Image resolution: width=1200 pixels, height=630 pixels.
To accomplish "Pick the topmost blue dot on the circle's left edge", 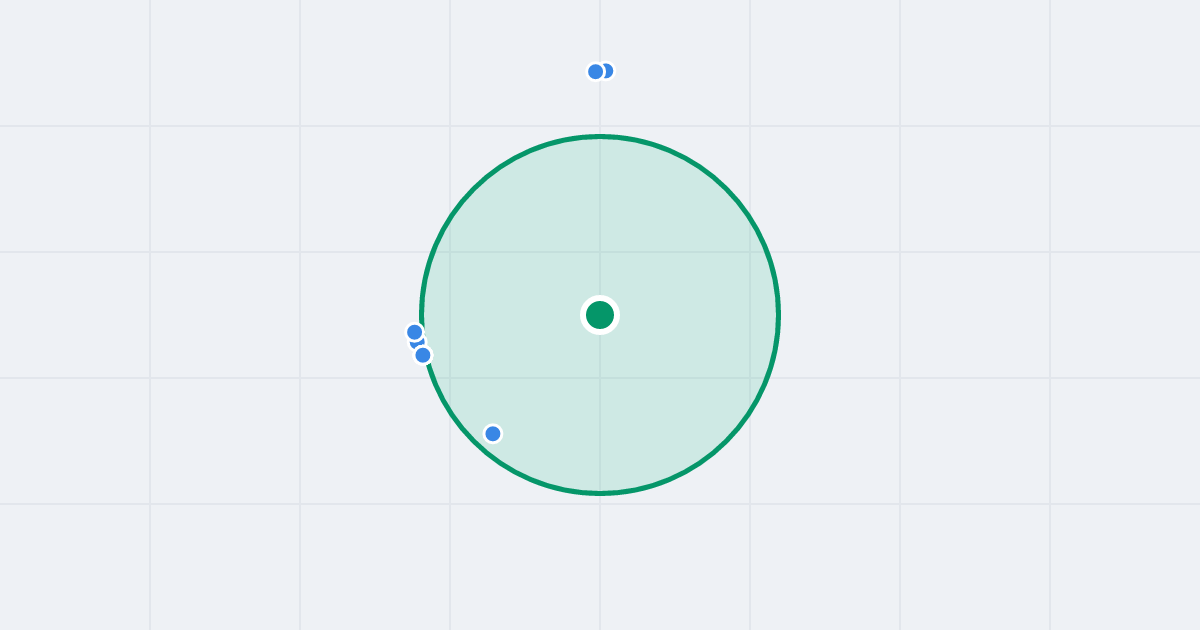I will tap(415, 332).
